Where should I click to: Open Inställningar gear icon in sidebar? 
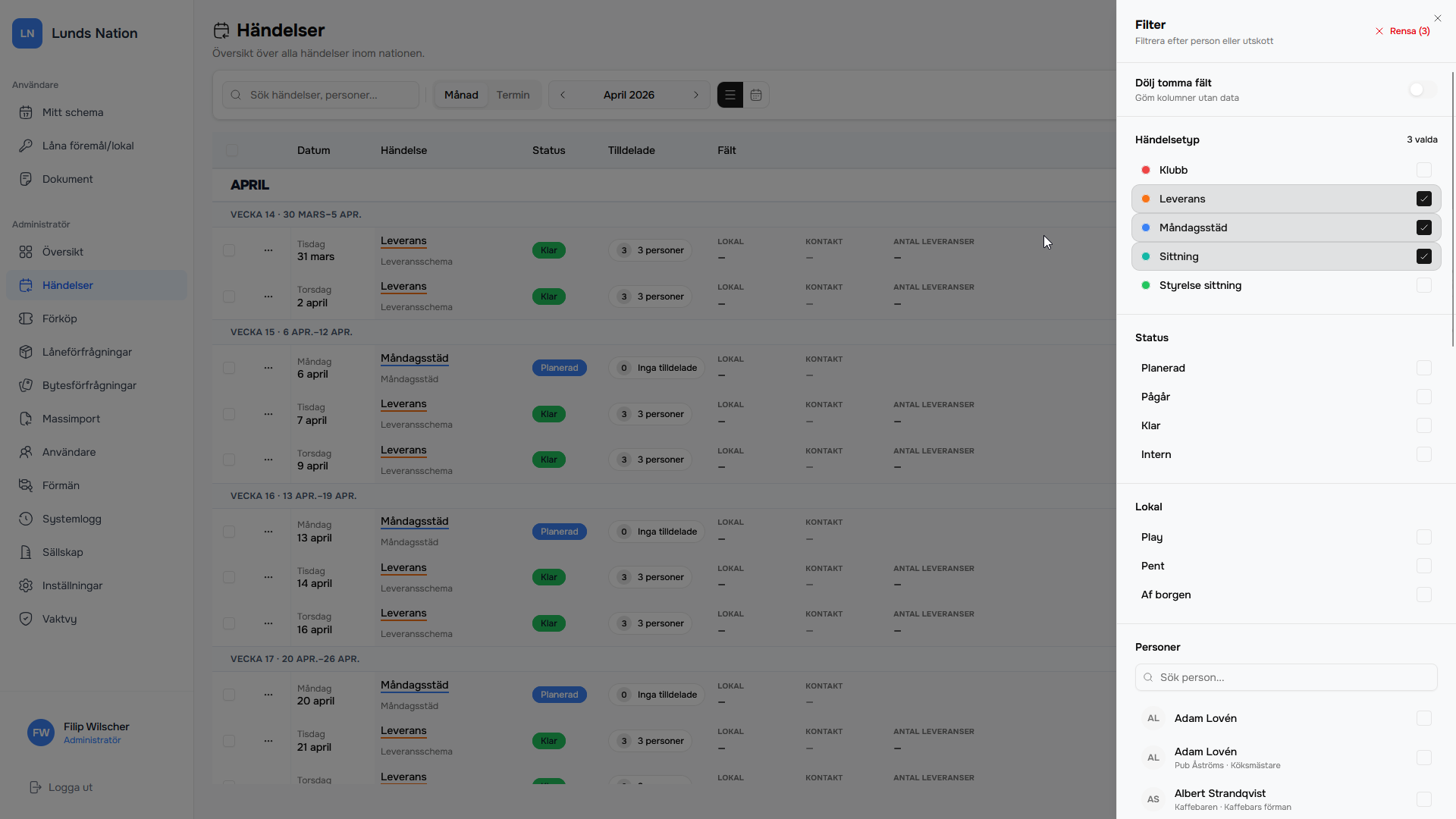click(26, 585)
